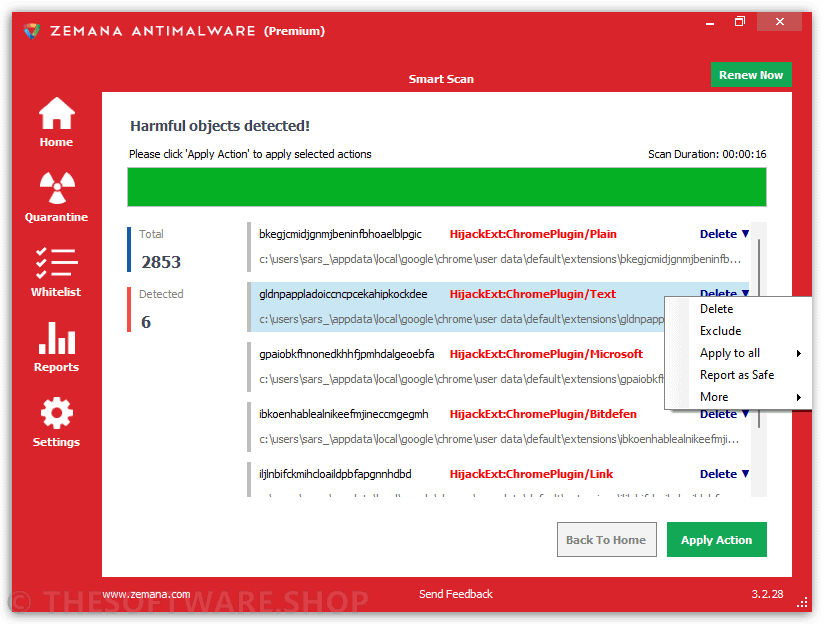Click the HijackExt:ChromePlugin/Link threat label
The height and width of the screenshot is (624, 824).
531,474
